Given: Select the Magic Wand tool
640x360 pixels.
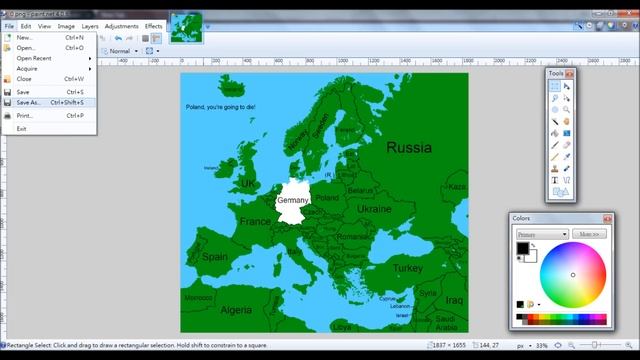Looking at the screenshot, I should pos(555,122).
